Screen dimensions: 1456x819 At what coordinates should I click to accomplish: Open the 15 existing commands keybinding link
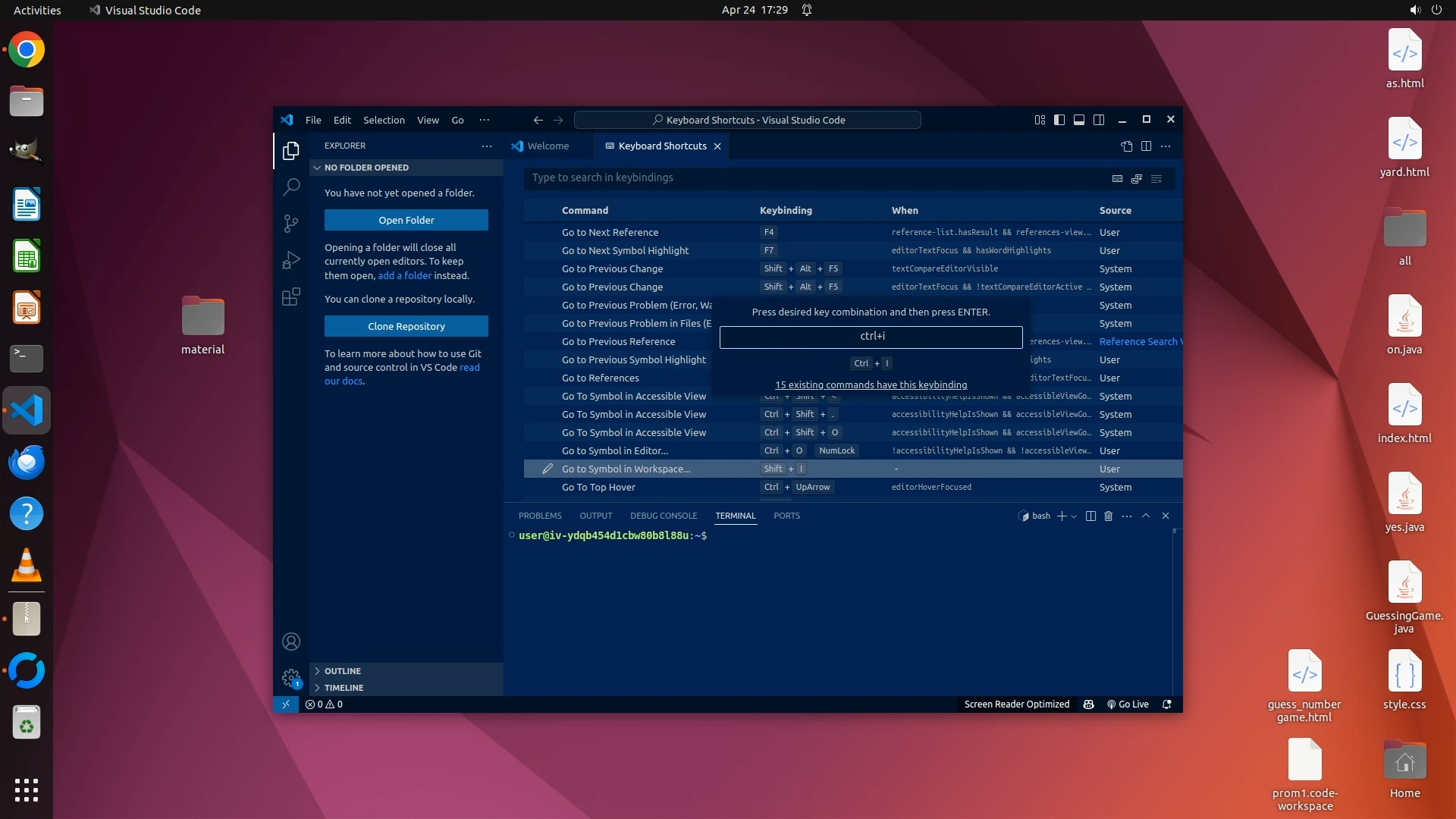point(871,384)
